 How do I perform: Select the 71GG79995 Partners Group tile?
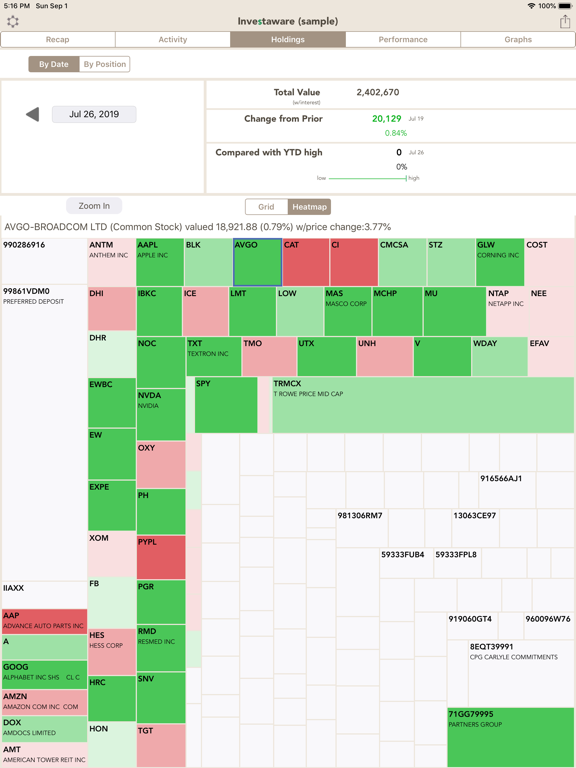tap(511, 737)
